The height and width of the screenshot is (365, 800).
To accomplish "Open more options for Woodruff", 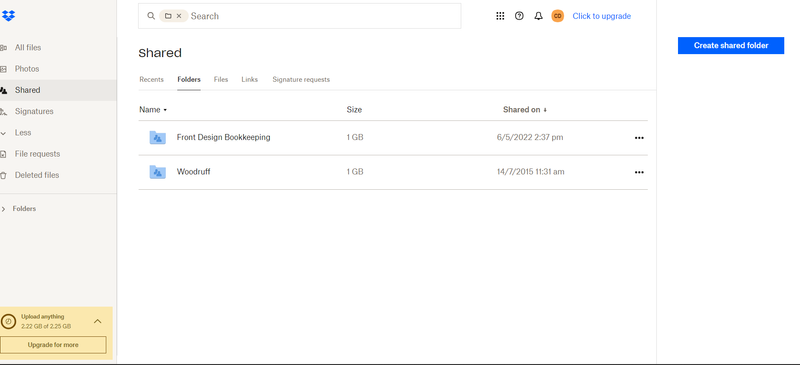I will [x=639, y=173].
